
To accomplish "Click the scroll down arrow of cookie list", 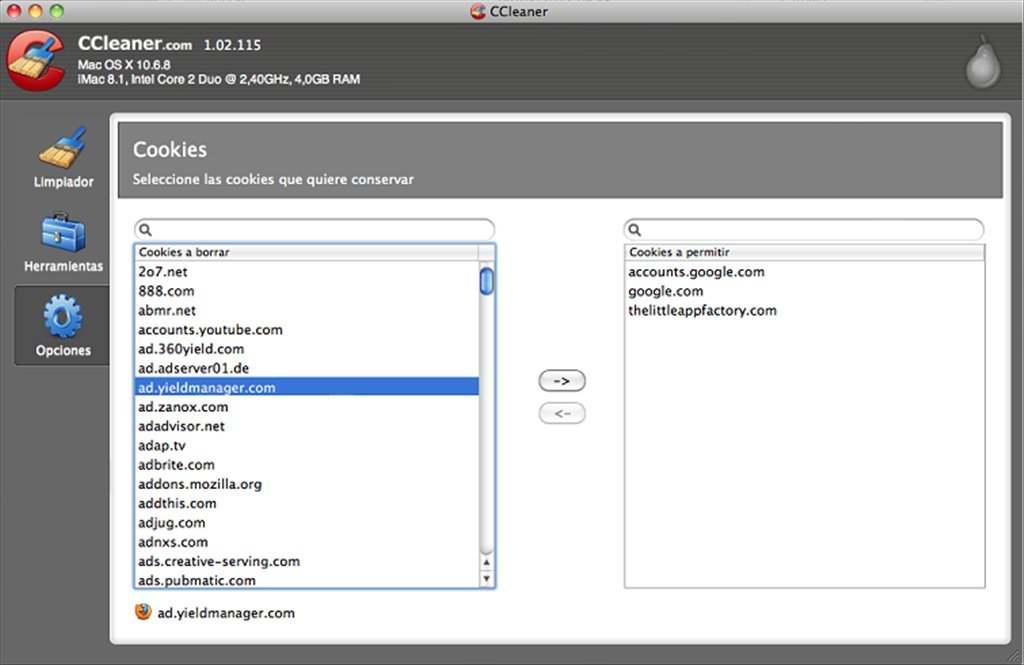I will [x=487, y=579].
